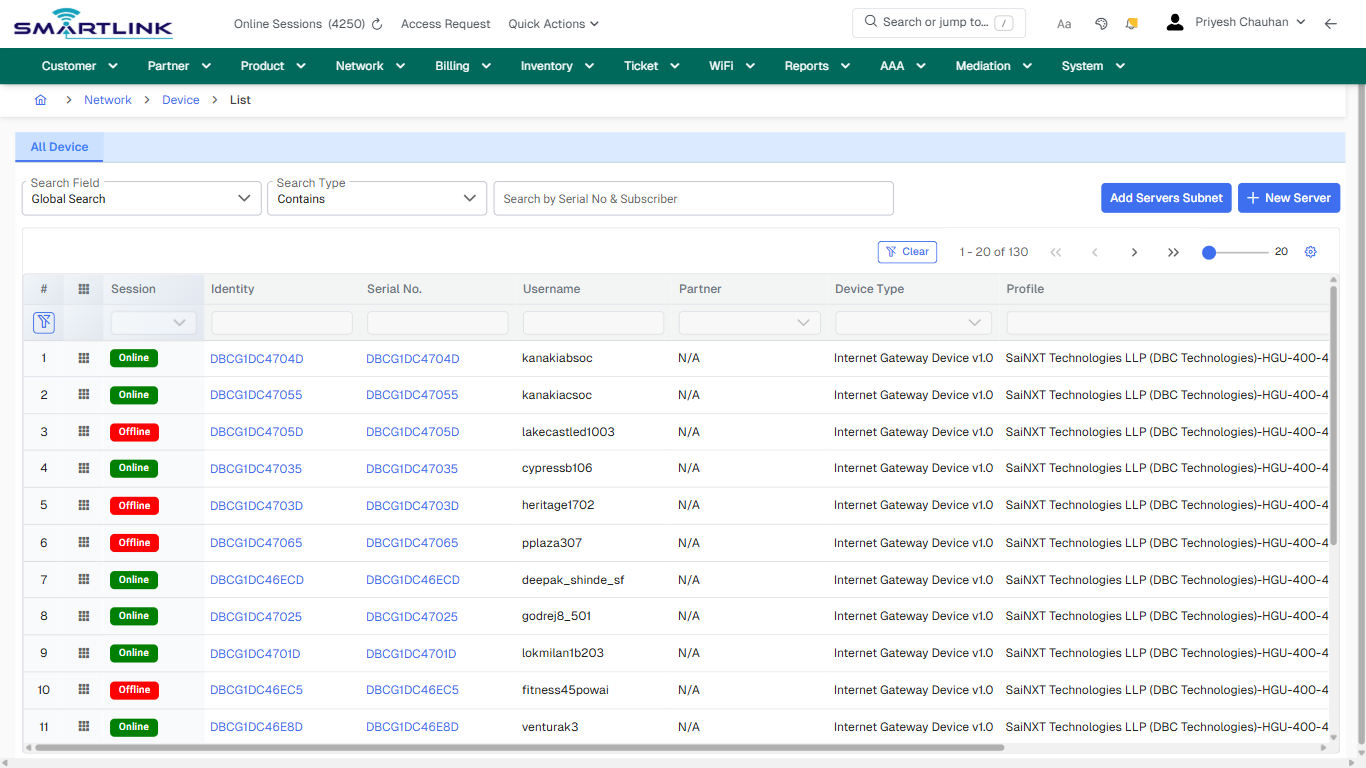The image size is (1366, 768).
Task: Click the Online badge on row 2
Action: pos(133,394)
